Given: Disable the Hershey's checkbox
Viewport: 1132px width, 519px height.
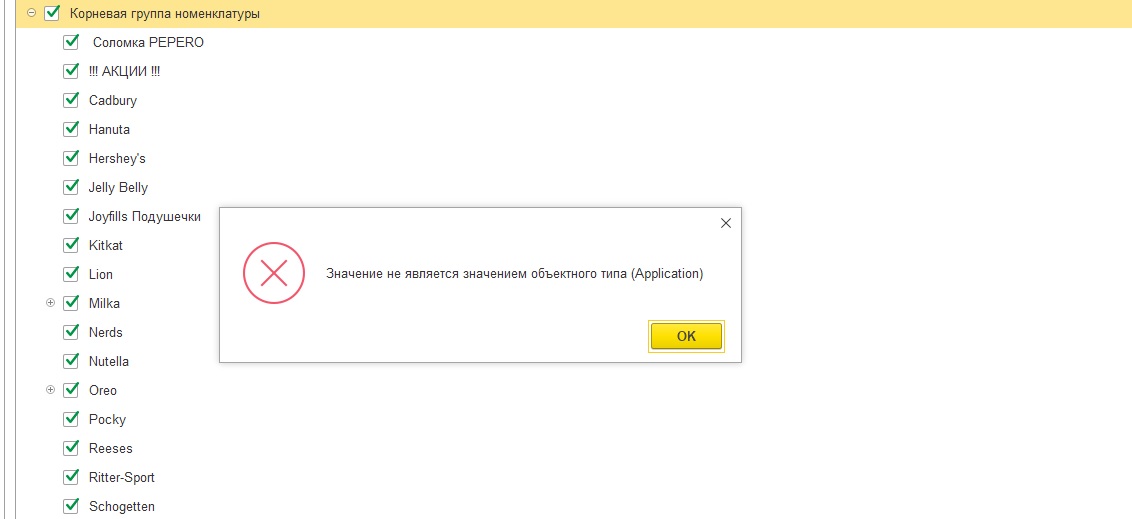Looking at the screenshot, I should tap(71, 158).
